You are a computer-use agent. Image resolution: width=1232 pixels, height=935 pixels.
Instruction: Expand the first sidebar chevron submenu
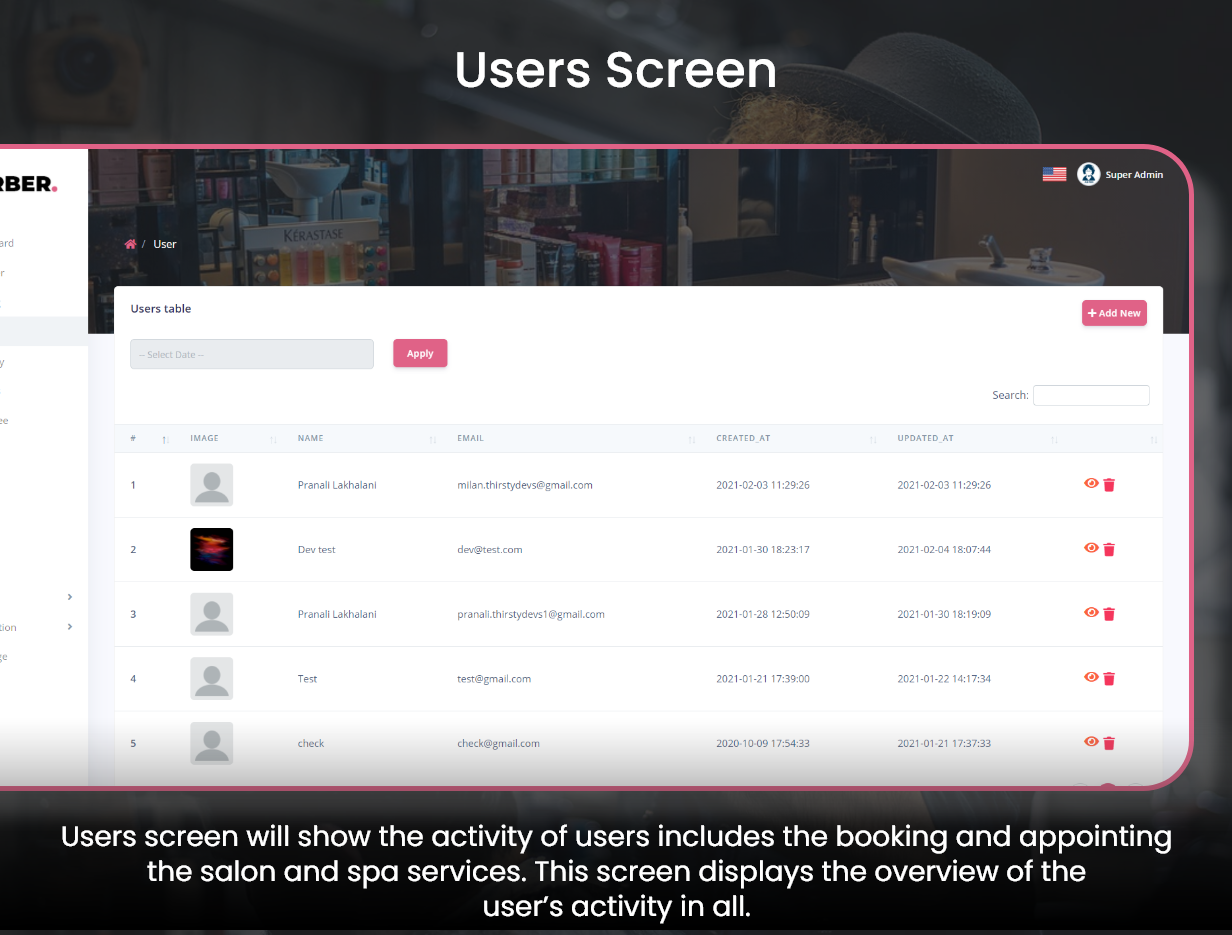(69, 597)
